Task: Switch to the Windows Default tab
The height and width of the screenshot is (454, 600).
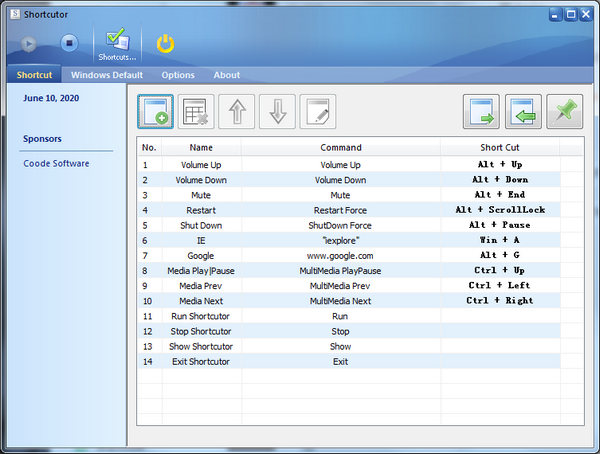Action: click(106, 75)
